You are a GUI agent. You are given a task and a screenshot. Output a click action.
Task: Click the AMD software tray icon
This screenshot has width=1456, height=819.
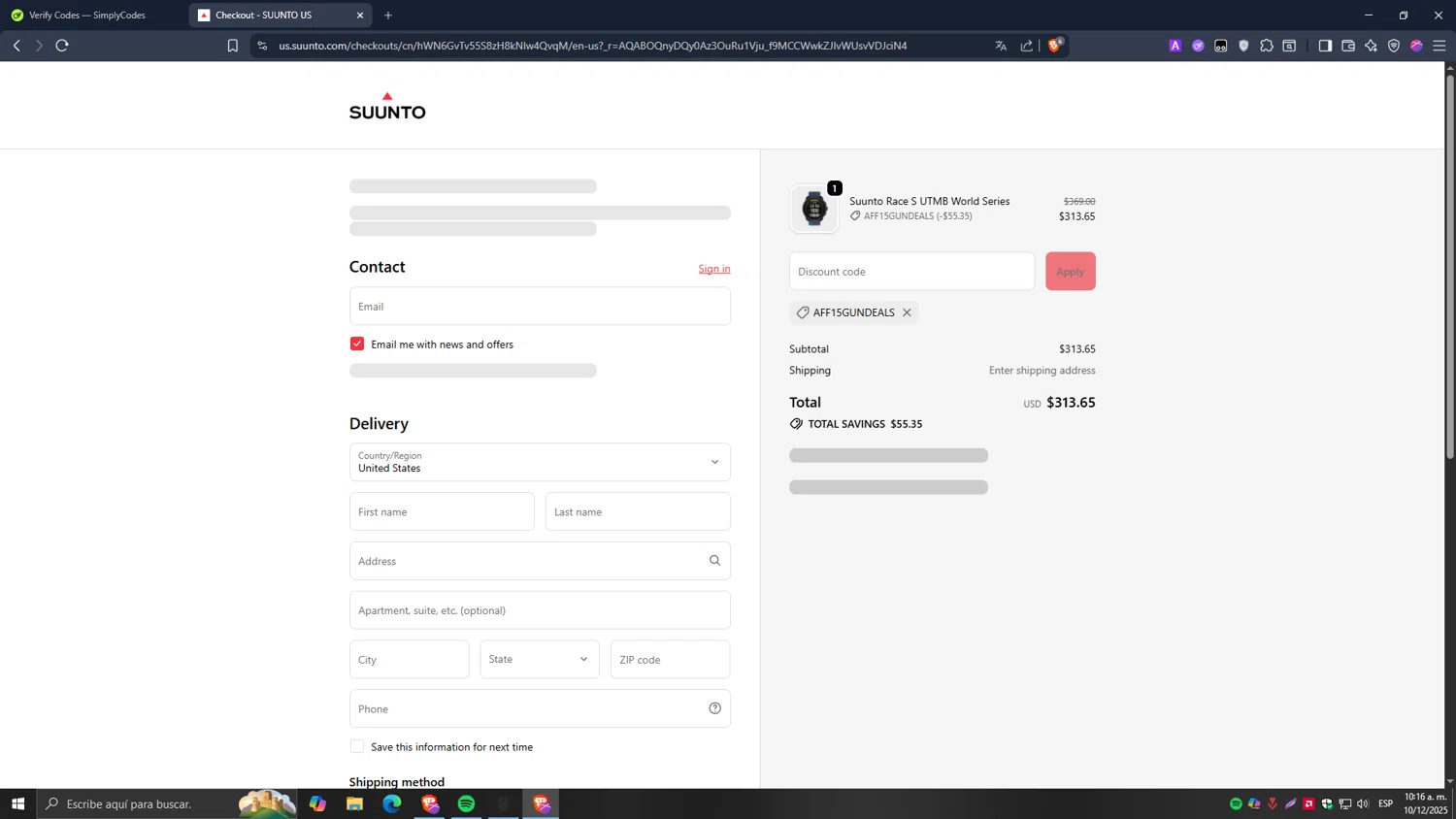(1308, 803)
